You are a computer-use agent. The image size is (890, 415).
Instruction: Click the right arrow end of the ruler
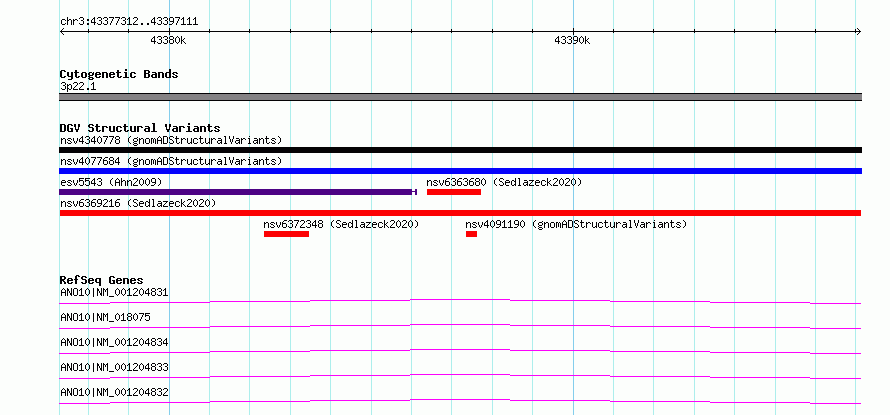[x=858, y=32]
